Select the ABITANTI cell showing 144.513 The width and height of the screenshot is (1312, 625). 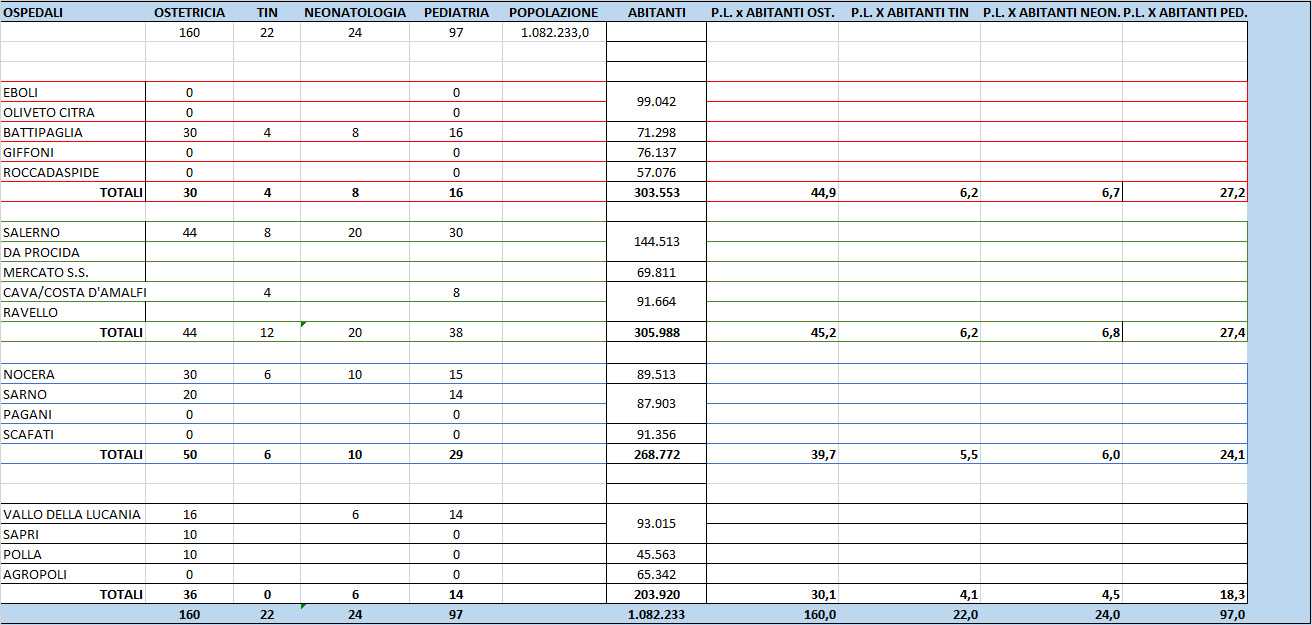point(656,242)
